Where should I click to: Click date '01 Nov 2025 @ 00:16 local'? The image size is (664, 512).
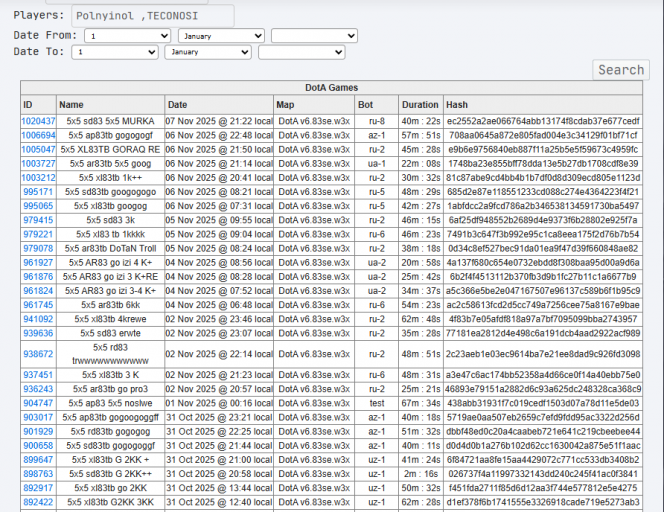pos(219,403)
